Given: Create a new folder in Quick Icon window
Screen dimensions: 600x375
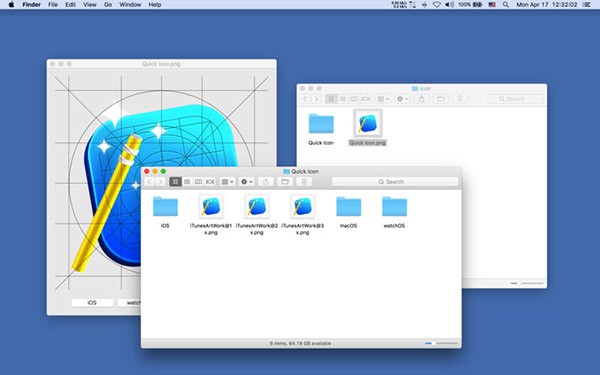Looking at the screenshot, I should pyautogui.click(x=285, y=181).
